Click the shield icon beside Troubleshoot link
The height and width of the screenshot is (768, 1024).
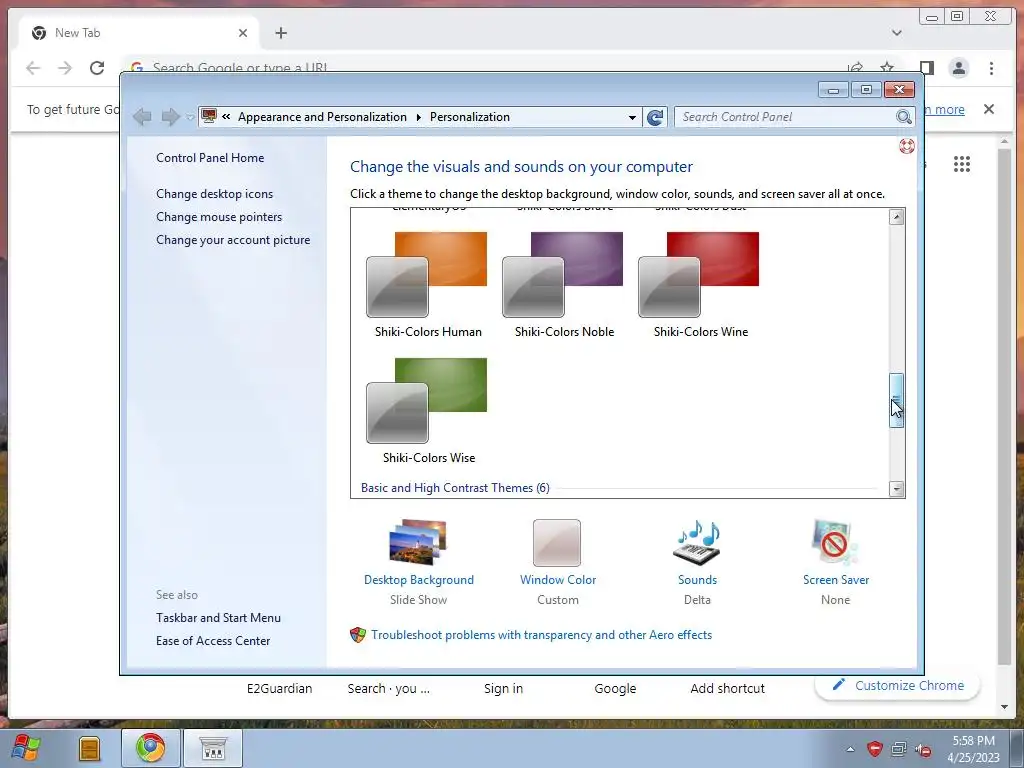coord(358,635)
